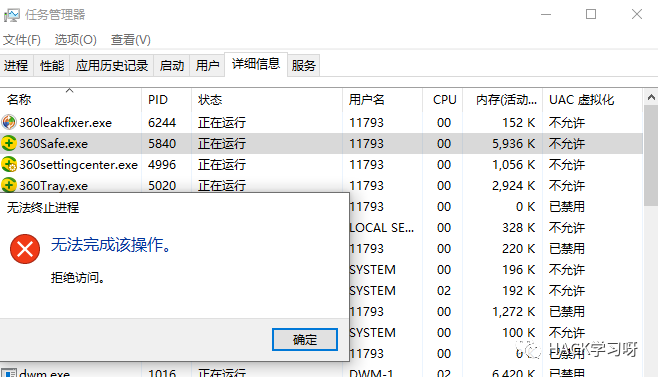This screenshot has height=377, width=658.
Task: Open the 选项(O) menu
Action: pos(76,40)
